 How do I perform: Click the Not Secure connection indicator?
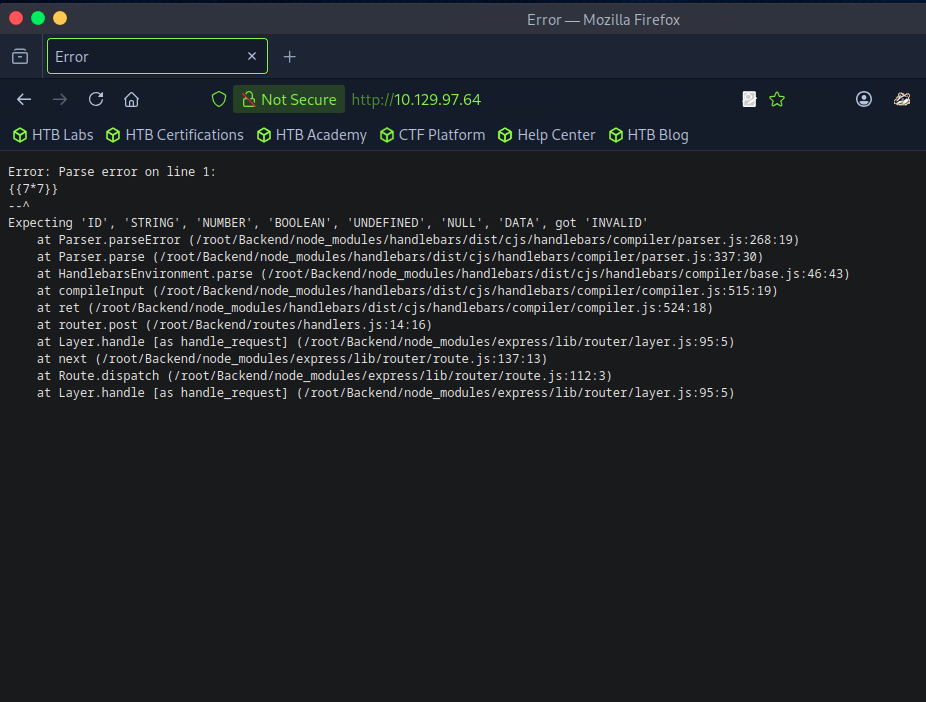click(289, 99)
